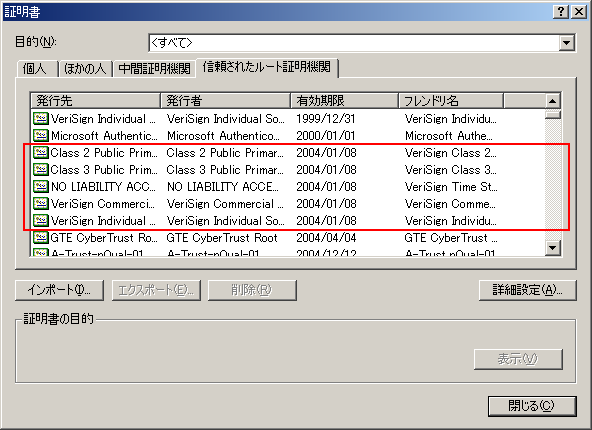
Task: Click the インポート button
Action: (59, 290)
